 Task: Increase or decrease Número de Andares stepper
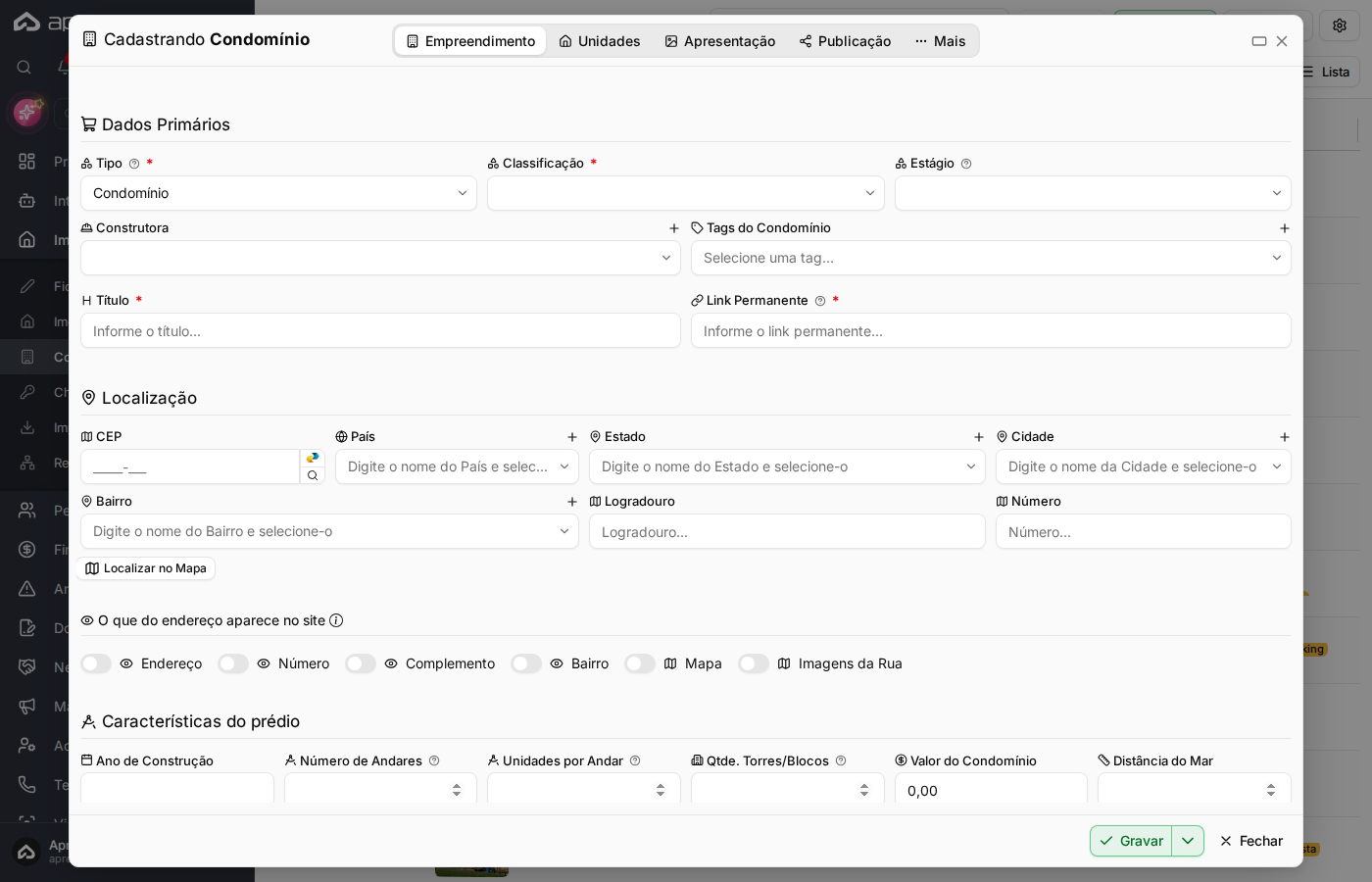457,790
